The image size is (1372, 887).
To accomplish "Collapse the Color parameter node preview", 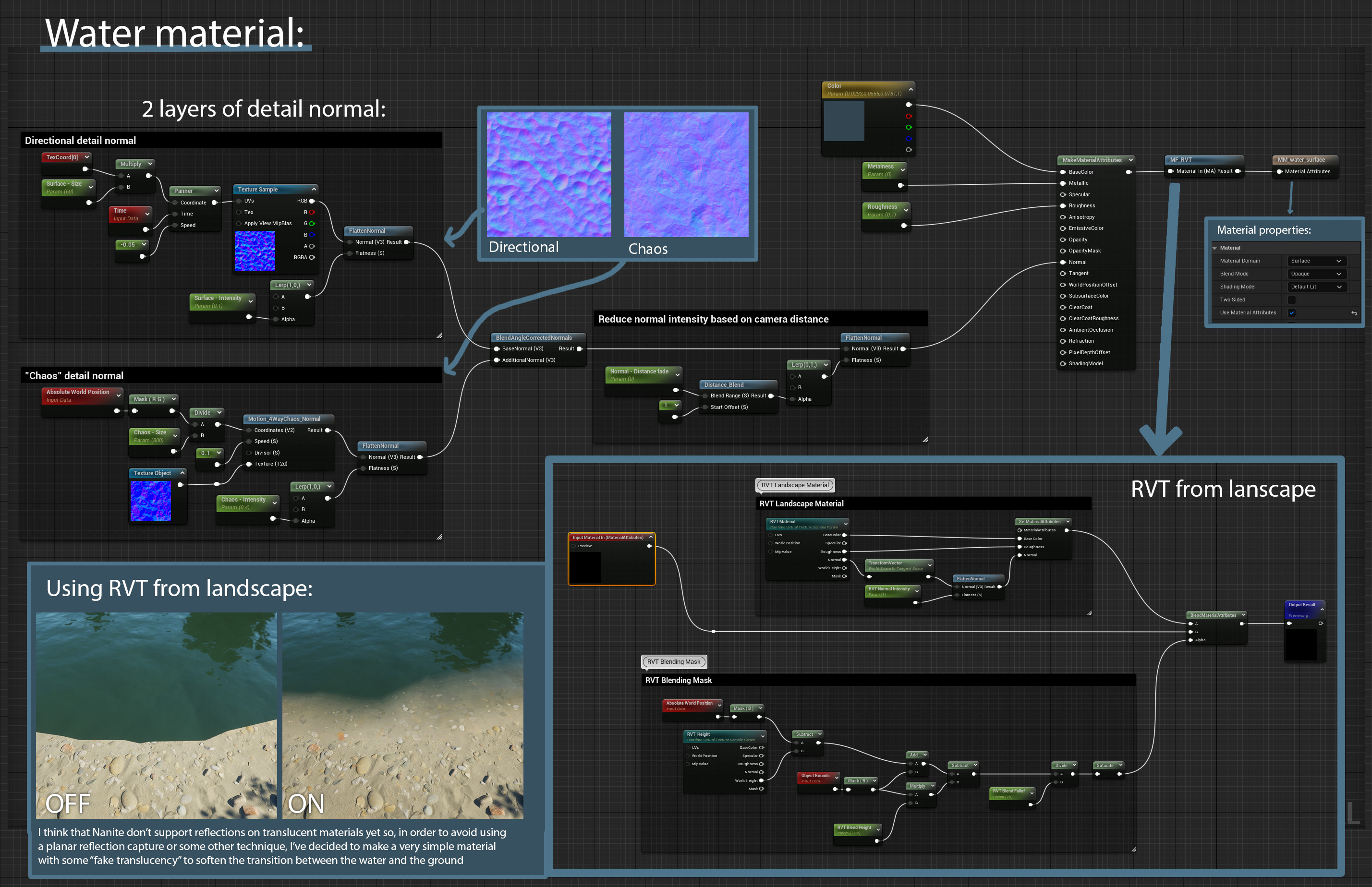I will tap(911, 89).
